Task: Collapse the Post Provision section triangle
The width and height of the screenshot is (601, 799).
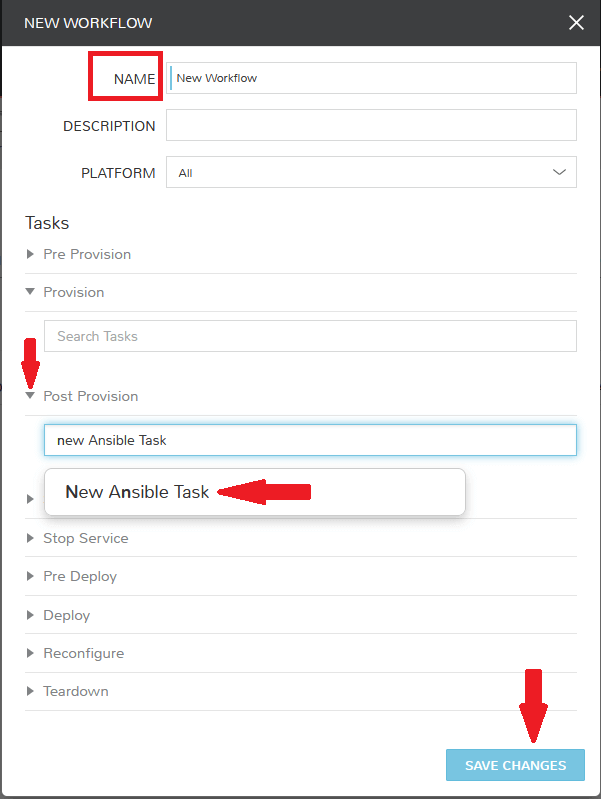Action: click(31, 396)
